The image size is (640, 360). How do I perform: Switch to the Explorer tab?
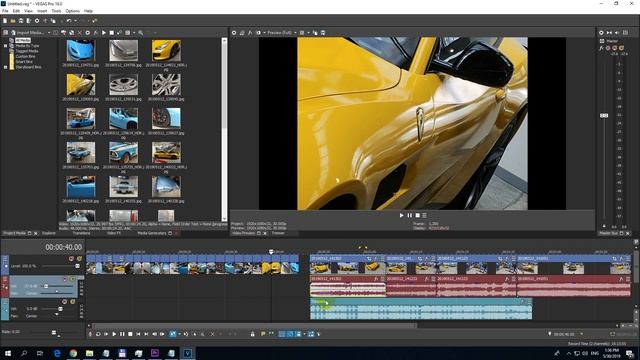pyautogui.click(x=49, y=233)
